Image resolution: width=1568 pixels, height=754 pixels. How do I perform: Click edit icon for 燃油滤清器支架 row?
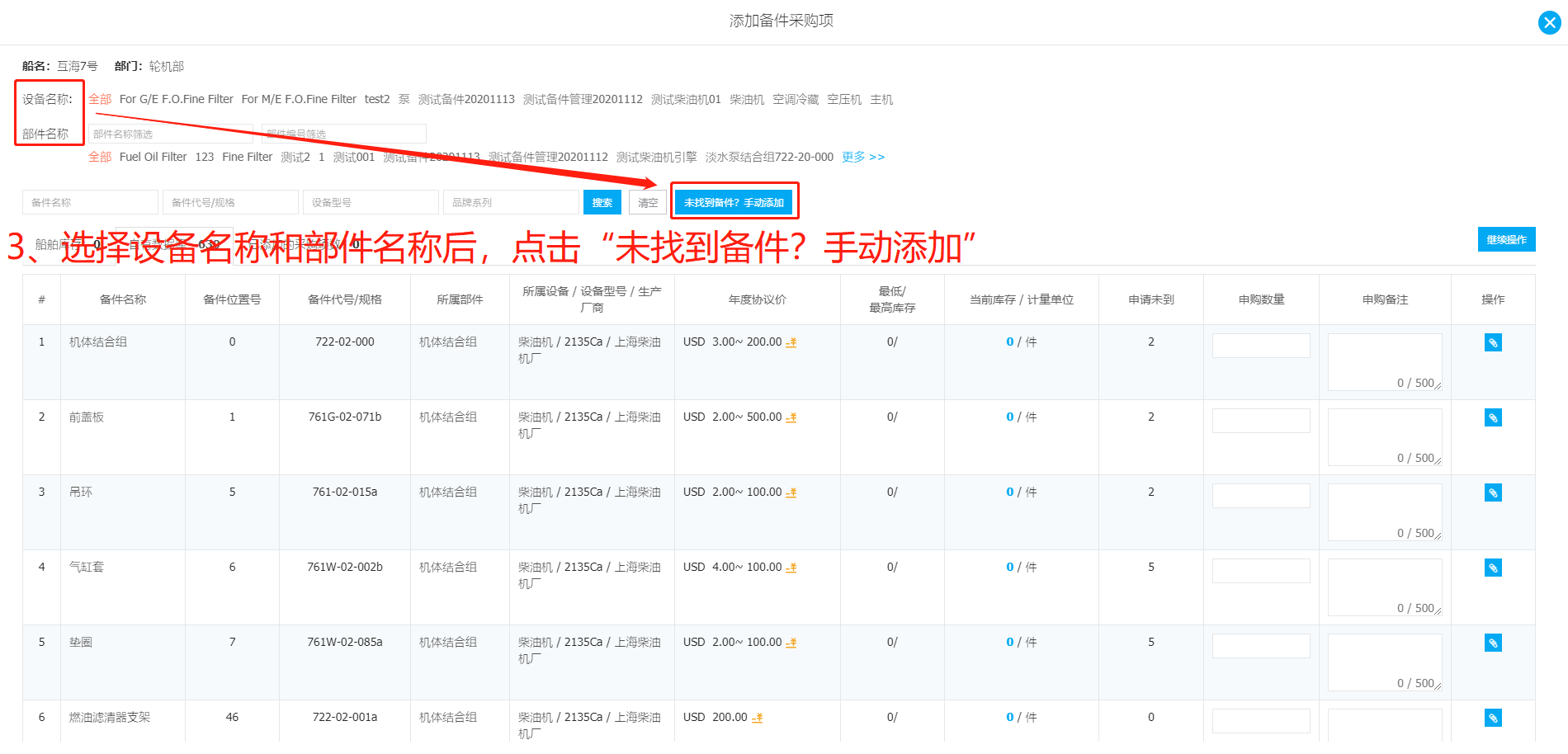1493,718
